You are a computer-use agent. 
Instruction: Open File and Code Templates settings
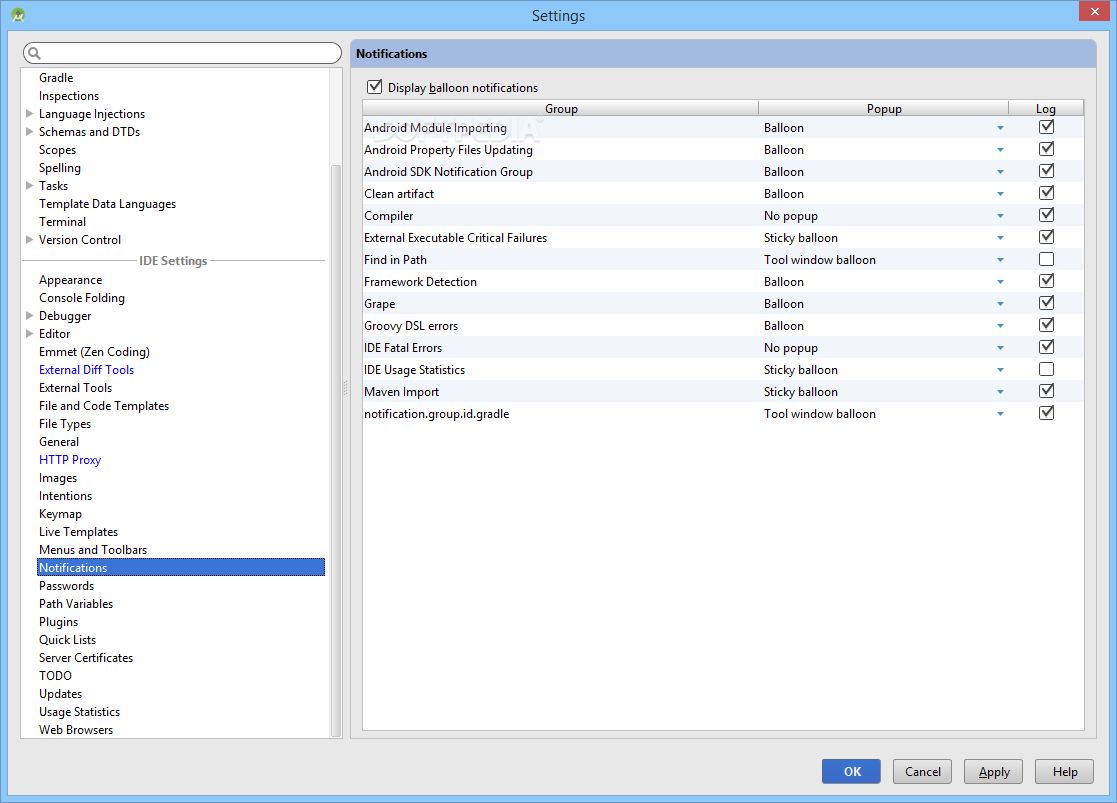(x=104, y=405)
